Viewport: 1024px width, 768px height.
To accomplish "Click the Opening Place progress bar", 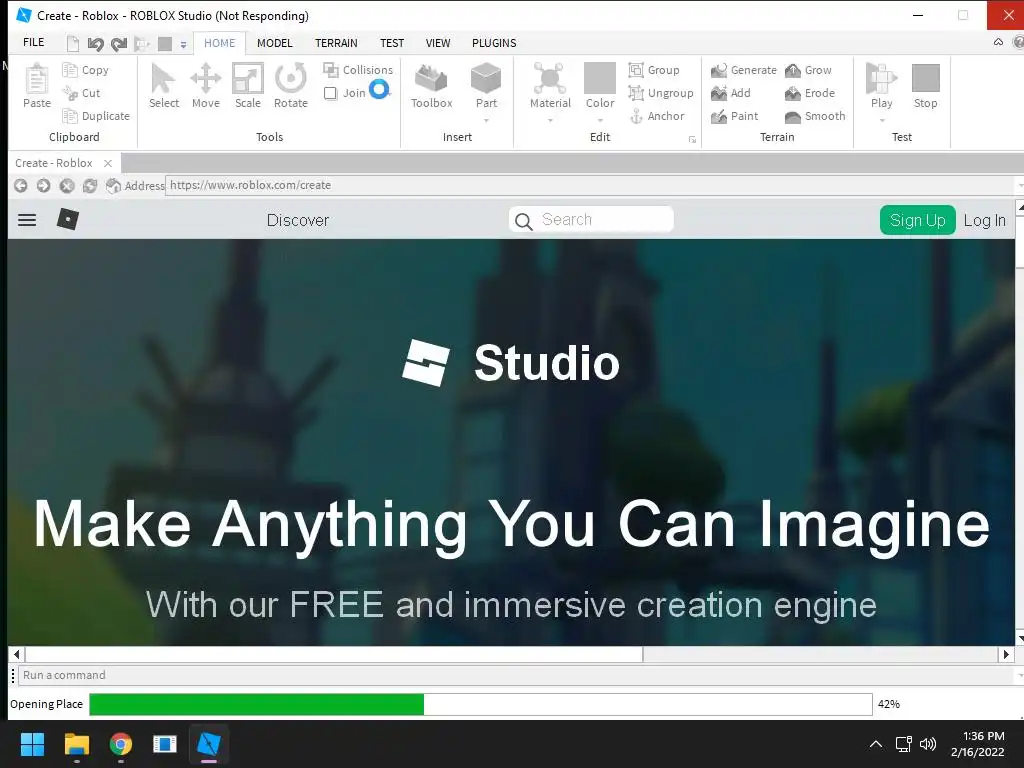I will [x=481, y=704].
